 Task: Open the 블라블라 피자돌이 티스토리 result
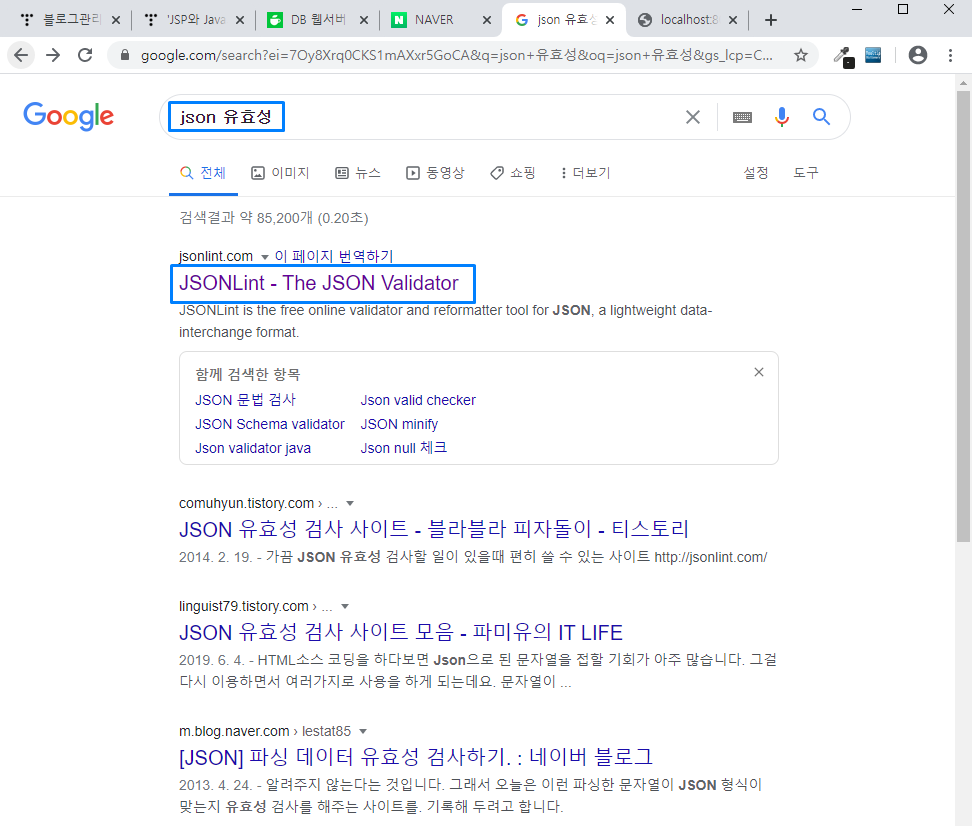434,529
